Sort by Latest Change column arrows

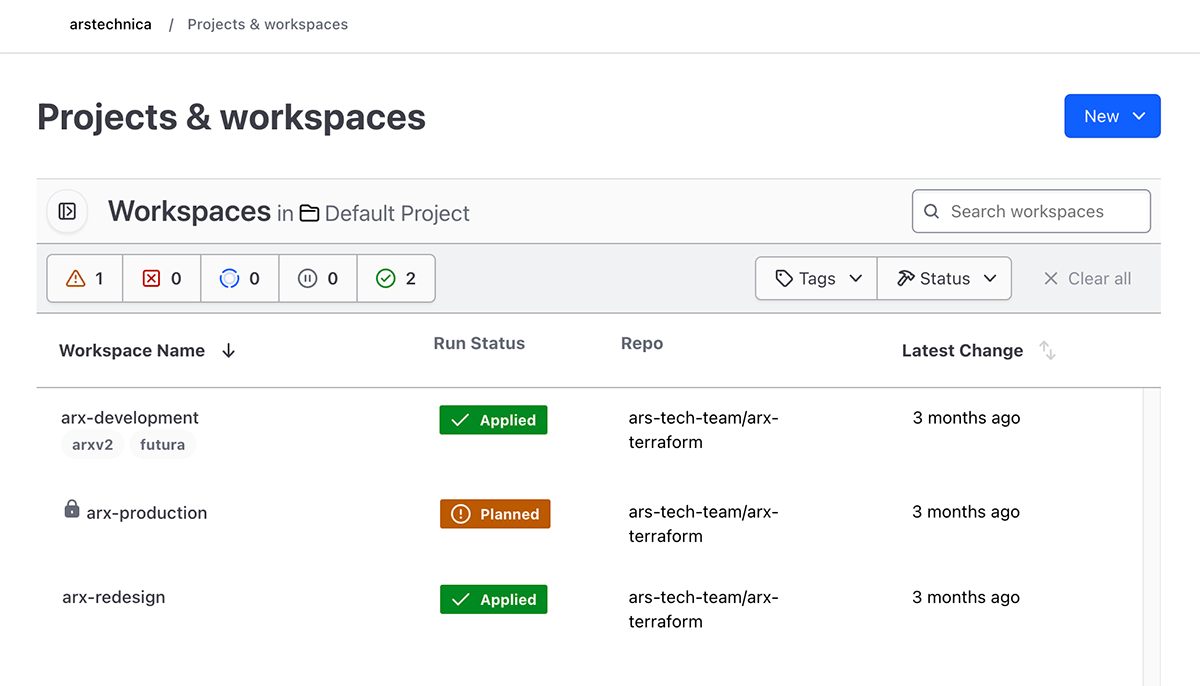click(1047, 350)
